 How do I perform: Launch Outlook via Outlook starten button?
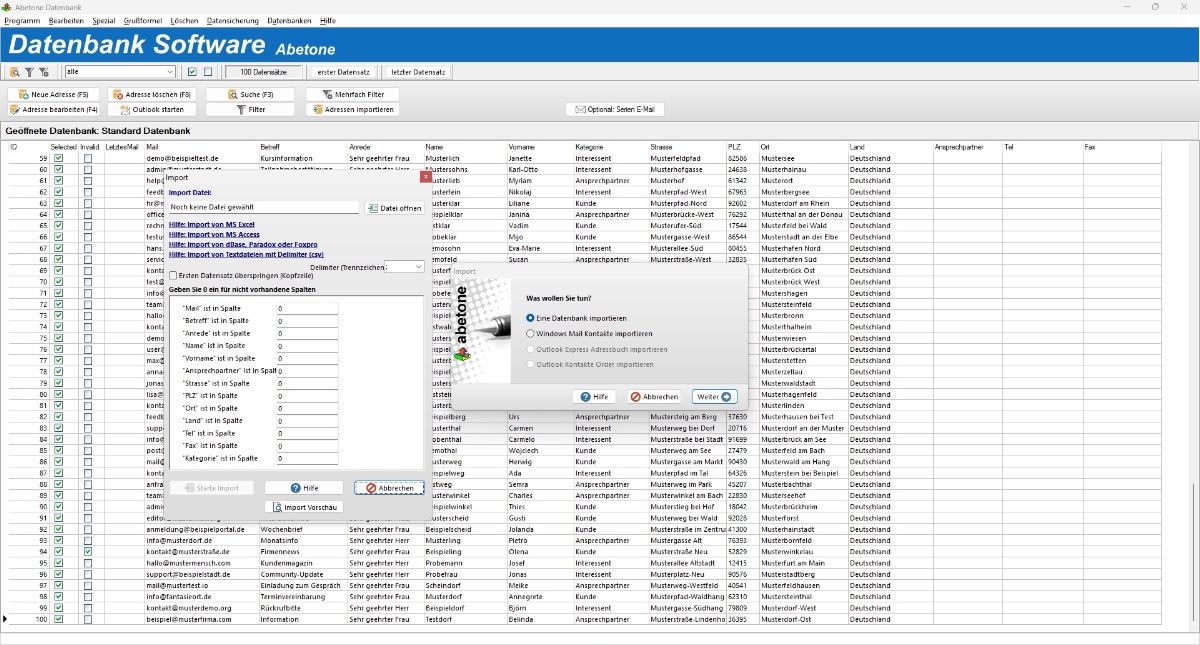coord(151,109)
